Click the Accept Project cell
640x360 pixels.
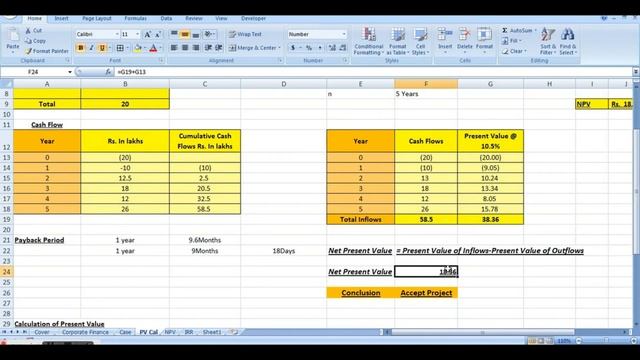point(426,293)
